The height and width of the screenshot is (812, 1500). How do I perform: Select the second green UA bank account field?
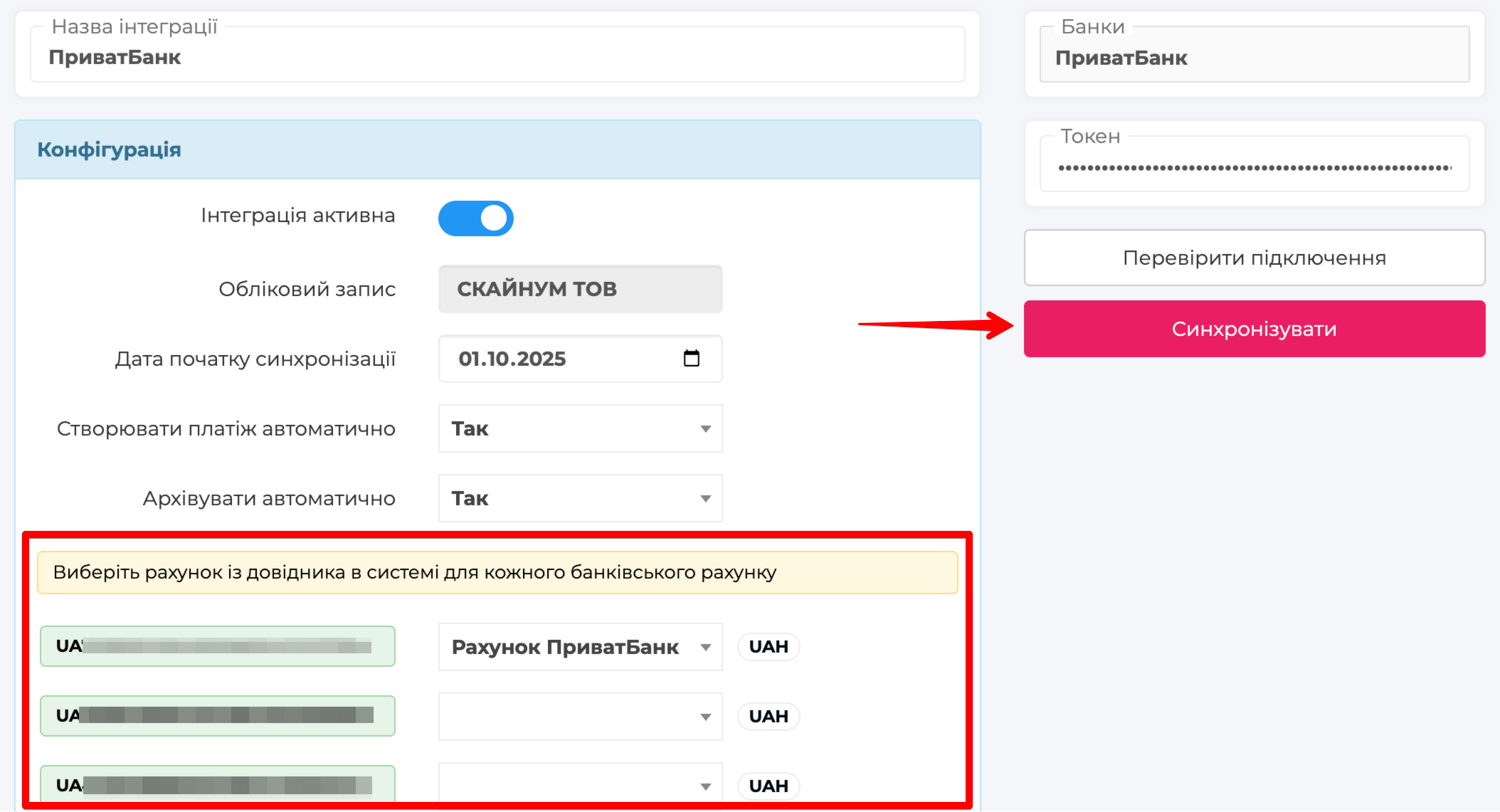[217, 716]
